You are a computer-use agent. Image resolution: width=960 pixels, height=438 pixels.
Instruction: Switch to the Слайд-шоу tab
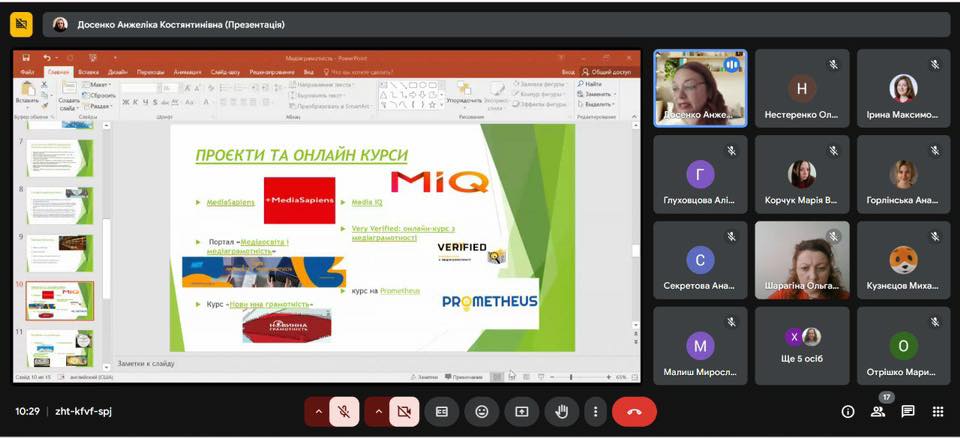223,72
